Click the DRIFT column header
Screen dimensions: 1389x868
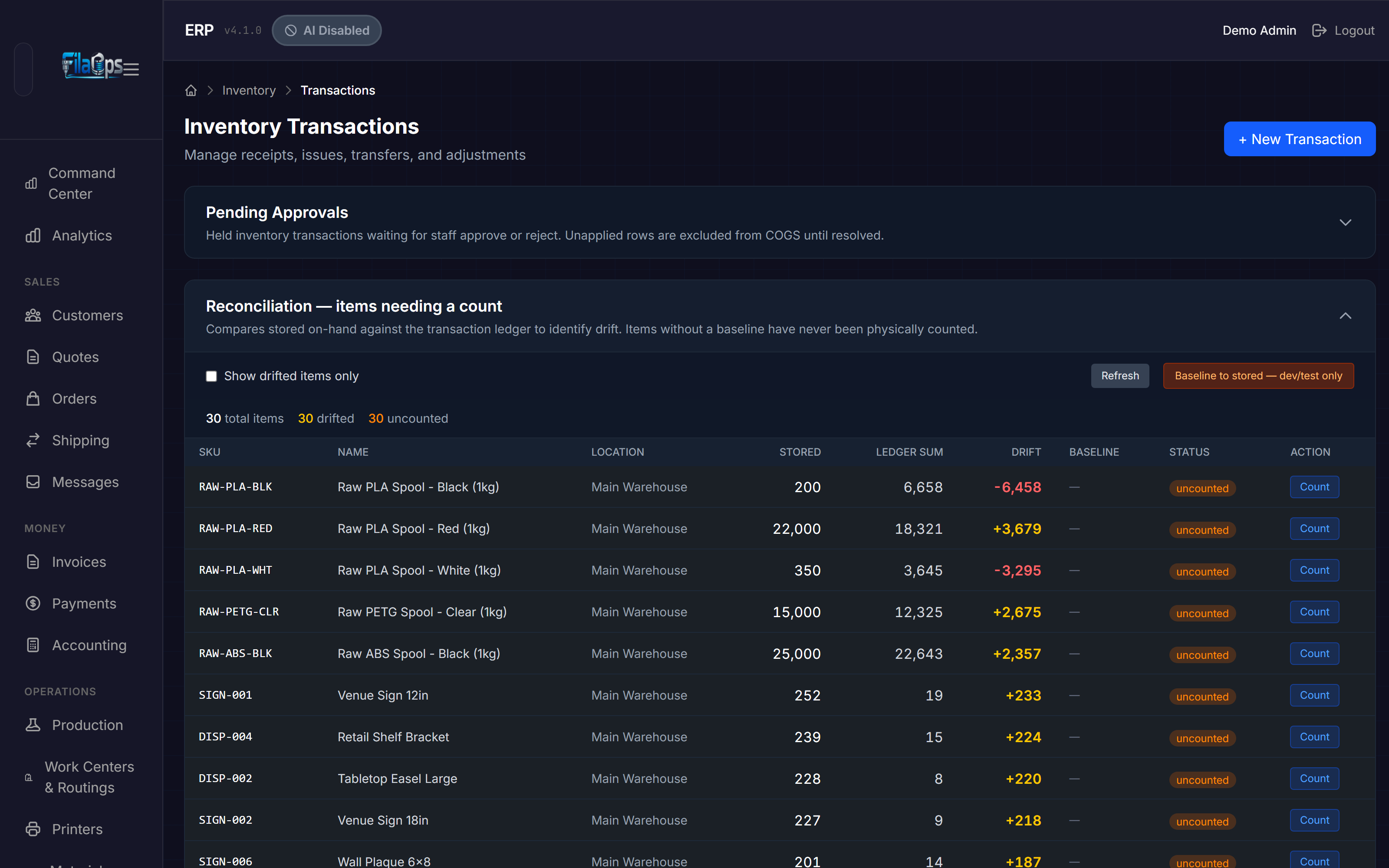point(1026,452)
